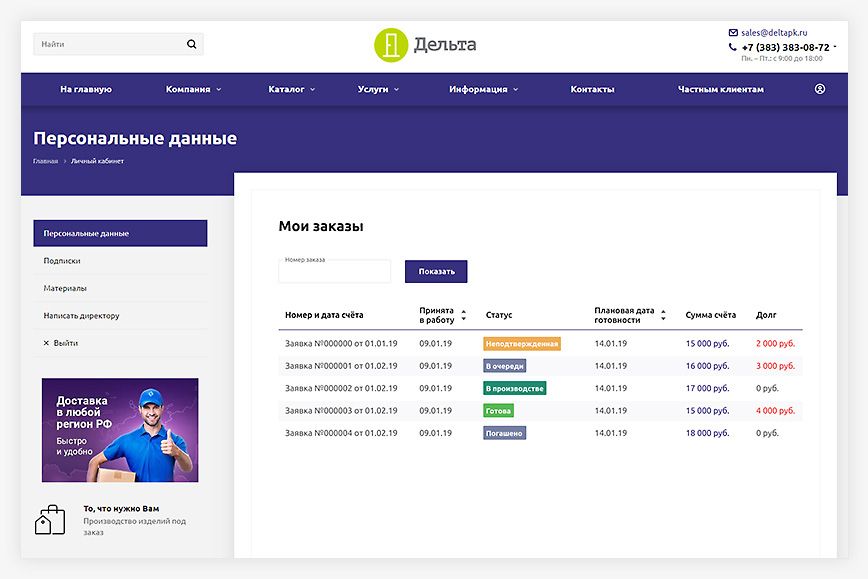Open Заявка №000003 от 01.02.19
The image size is (868, 579).
point(341,411)
